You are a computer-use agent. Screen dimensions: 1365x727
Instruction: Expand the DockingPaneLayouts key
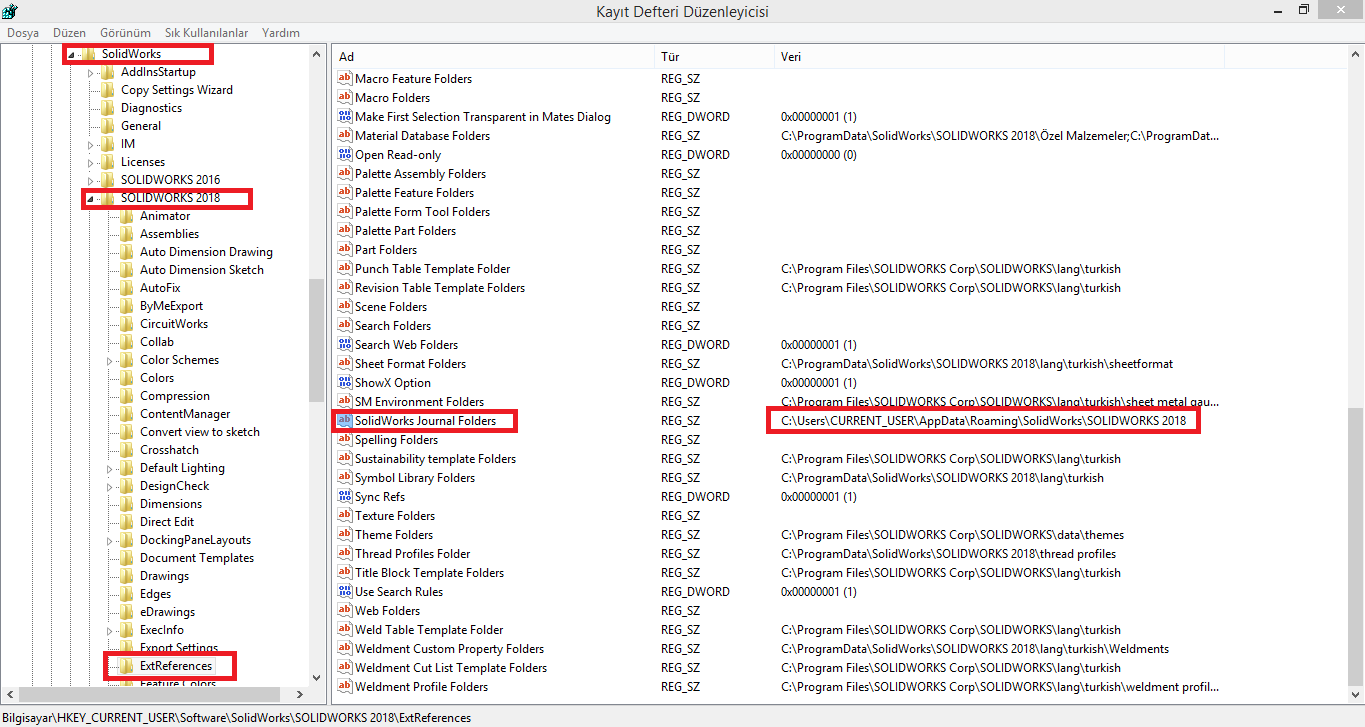click(110, 540)
